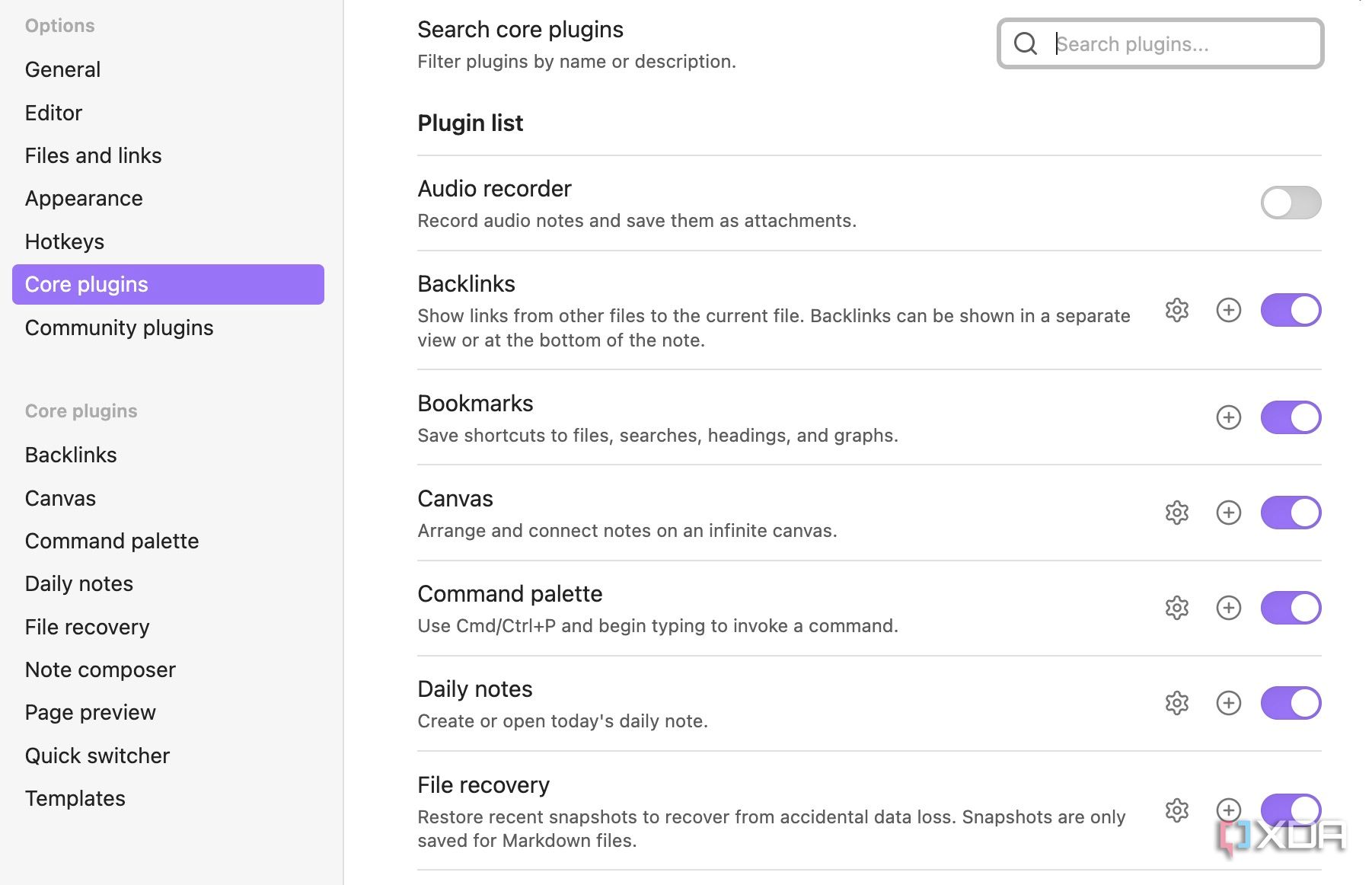Open Command palette settings gear
The image size is (1372, 885).
(1176, 608)
